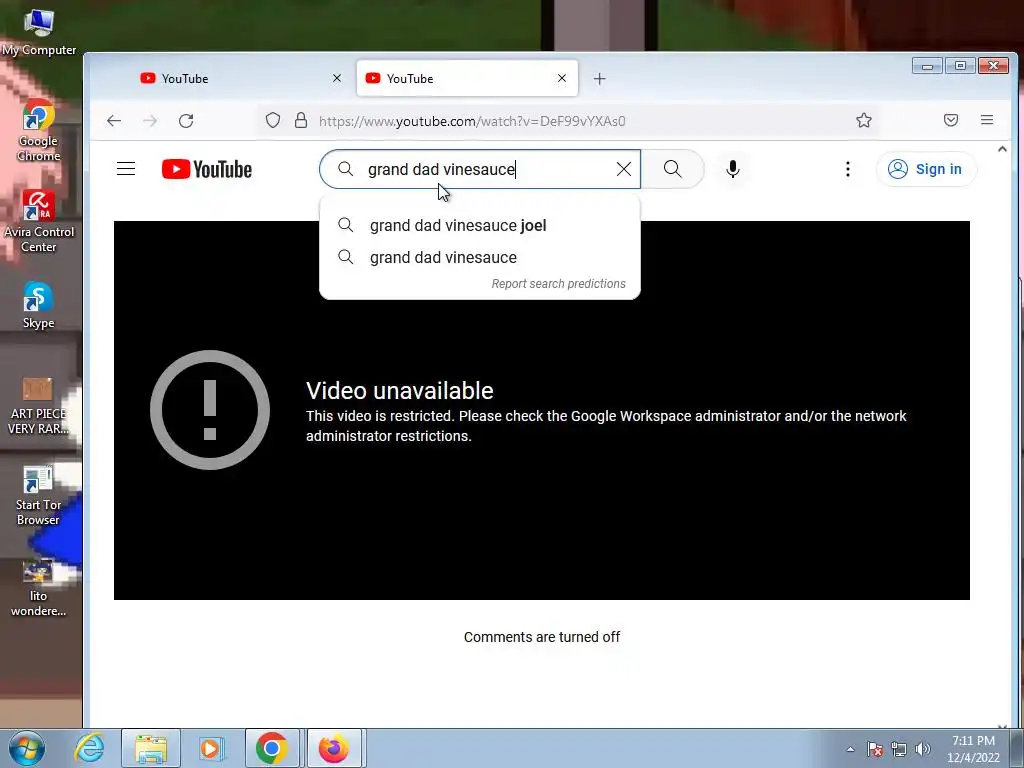The width and height of the screenshot is (1024, 768).
Task: Maximize the Firefox window
Action: coord(960,65)
